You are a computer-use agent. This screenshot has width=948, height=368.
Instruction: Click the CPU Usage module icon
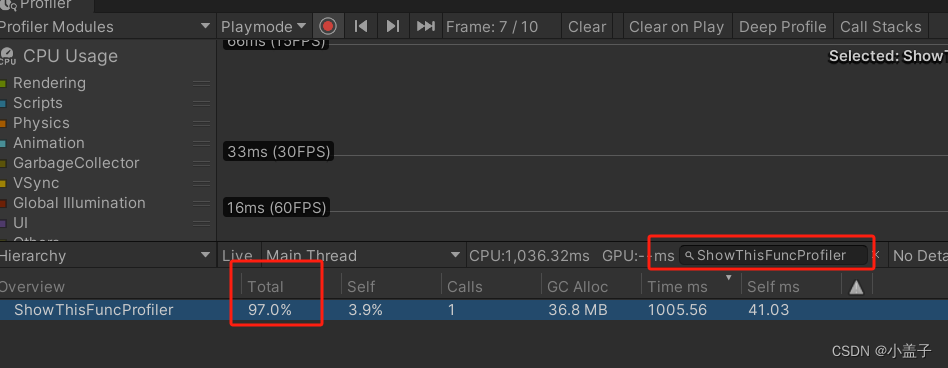click(8, 56)
